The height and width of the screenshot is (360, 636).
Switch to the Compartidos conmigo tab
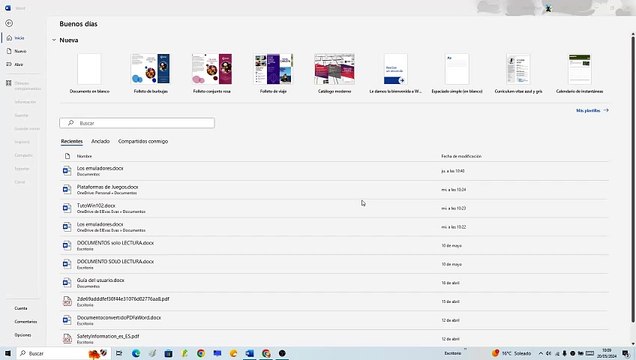tap(143, 141)
